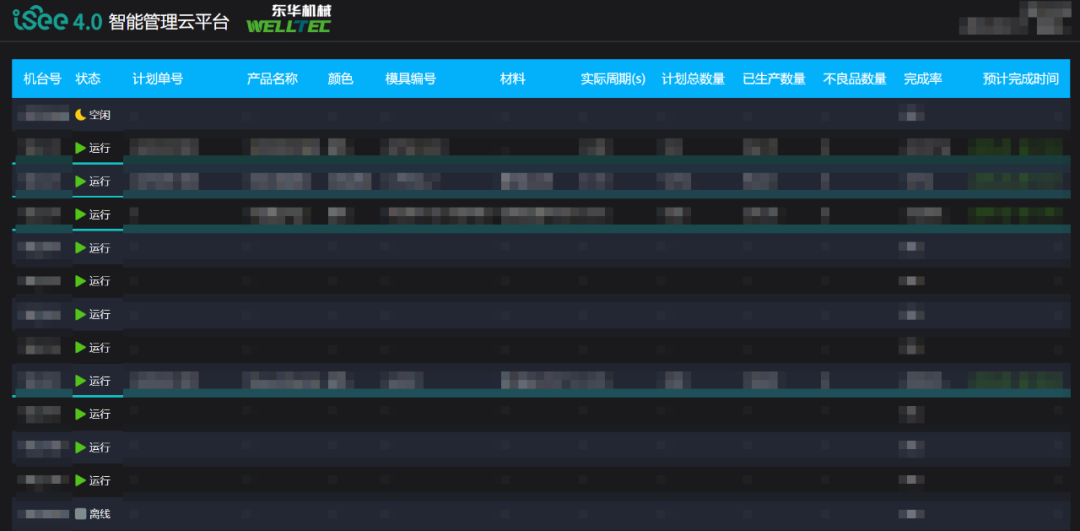Click the 智能管理云平台 platform title
This screenshot has height=531, width=1080.
169,21
